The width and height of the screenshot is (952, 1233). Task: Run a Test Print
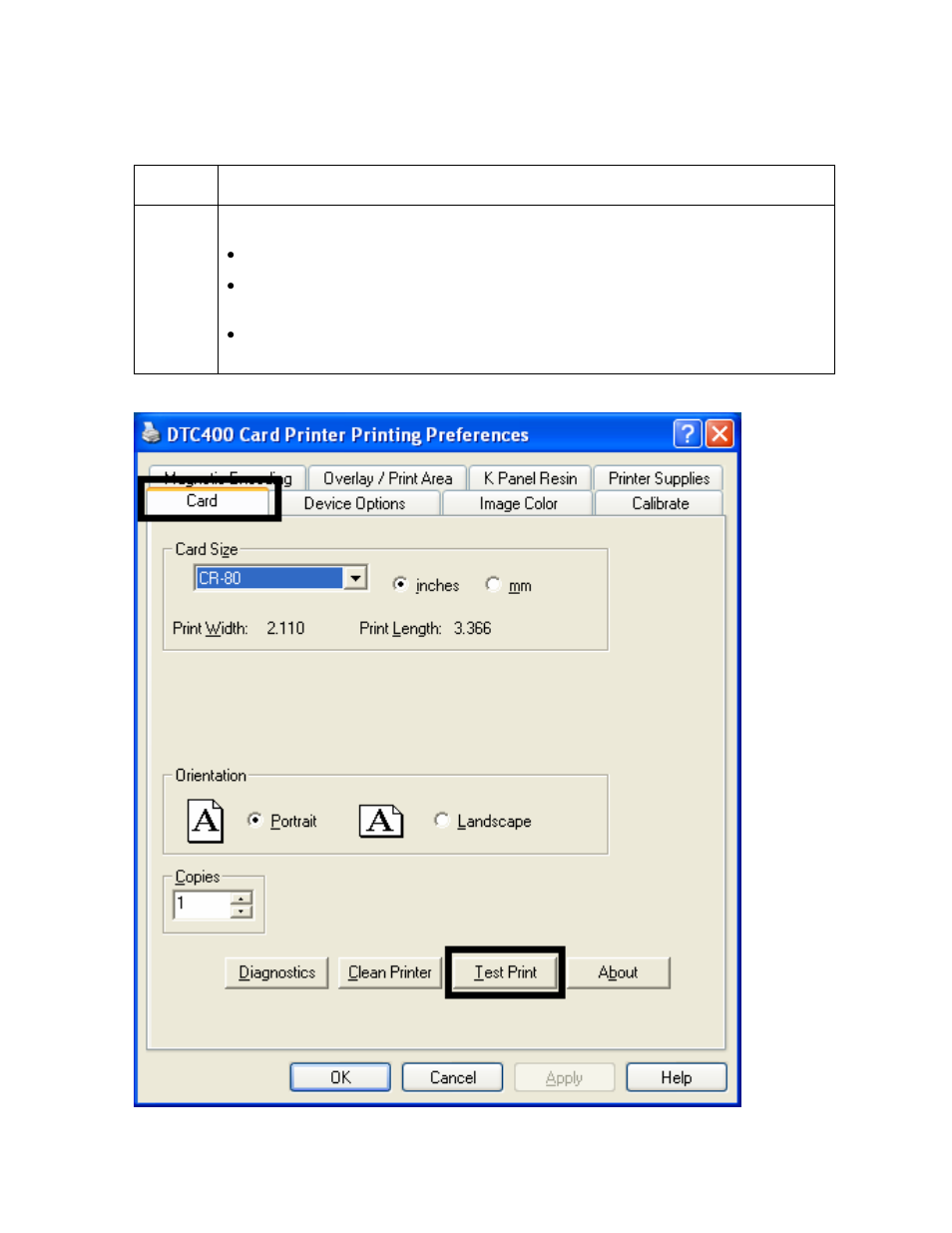click(x=505, y=972)
